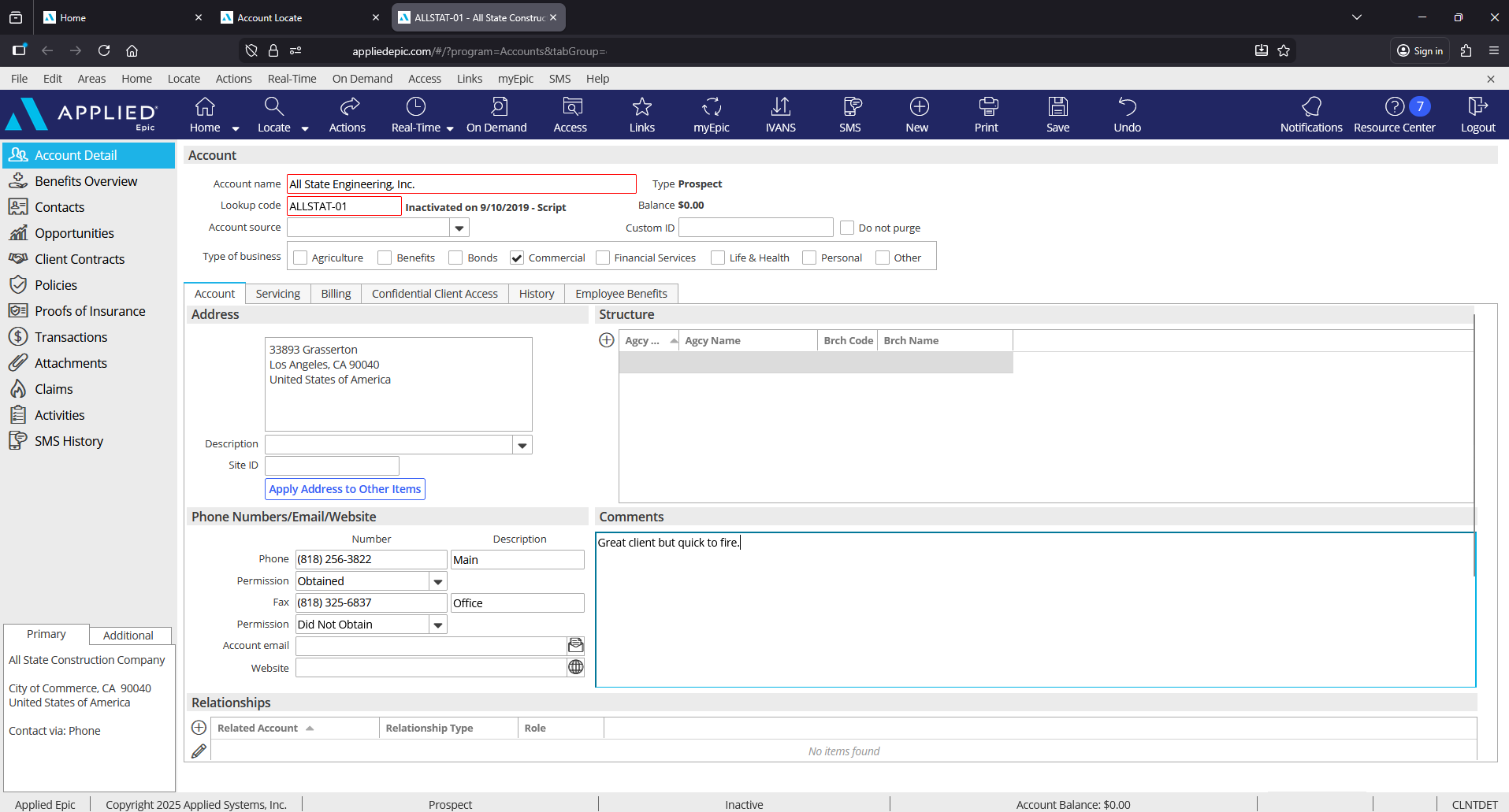Open the On Demand menu in menu bar
This screenshot has height=812, width=1509.
point(362,79)
